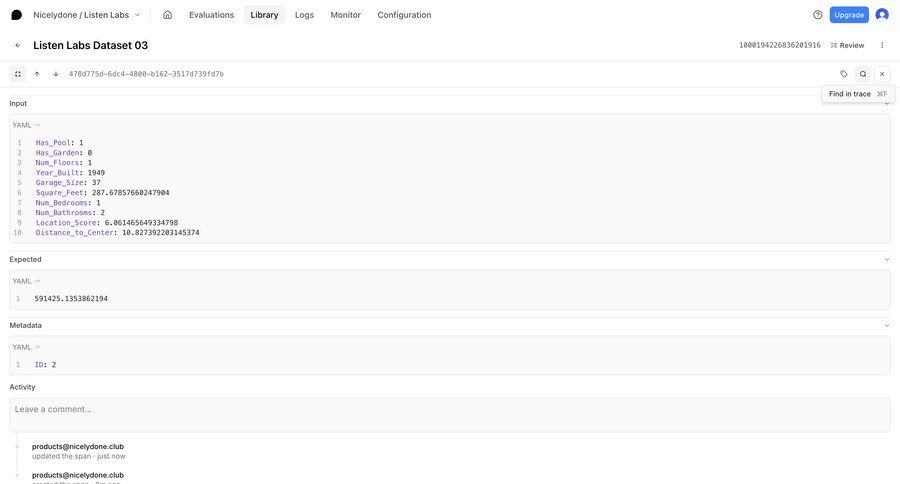Click the dataset ID 1000194226836201916
Image resolution: width=900 pixels, height=484 pixels.
(779, 45)
